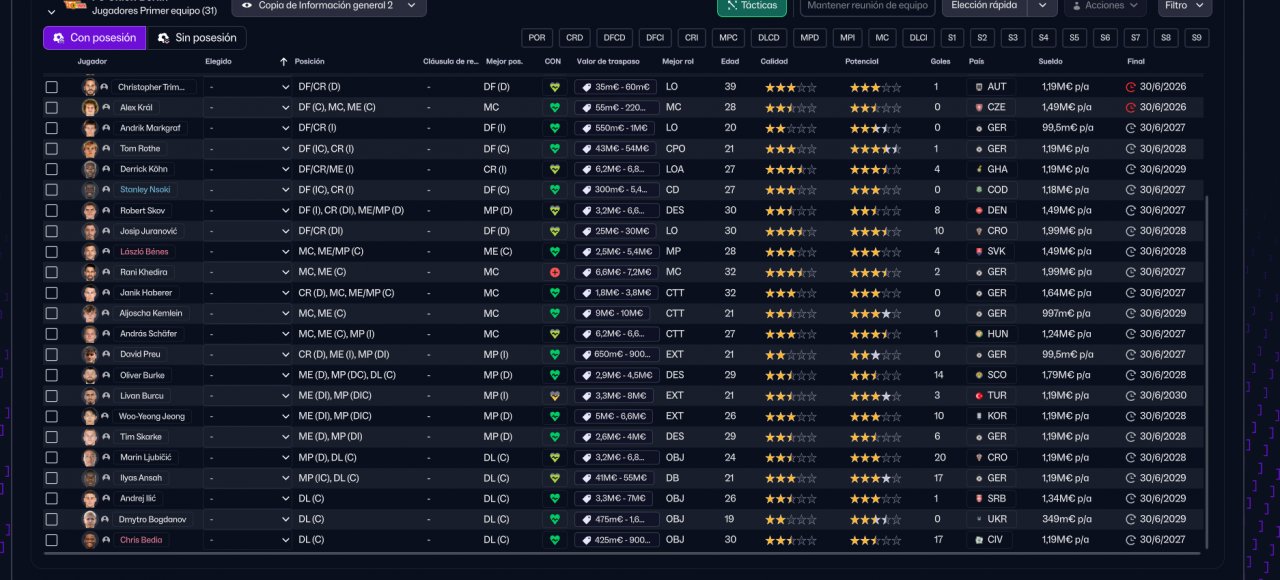Click the Elección rápida button

pos(985,6)
